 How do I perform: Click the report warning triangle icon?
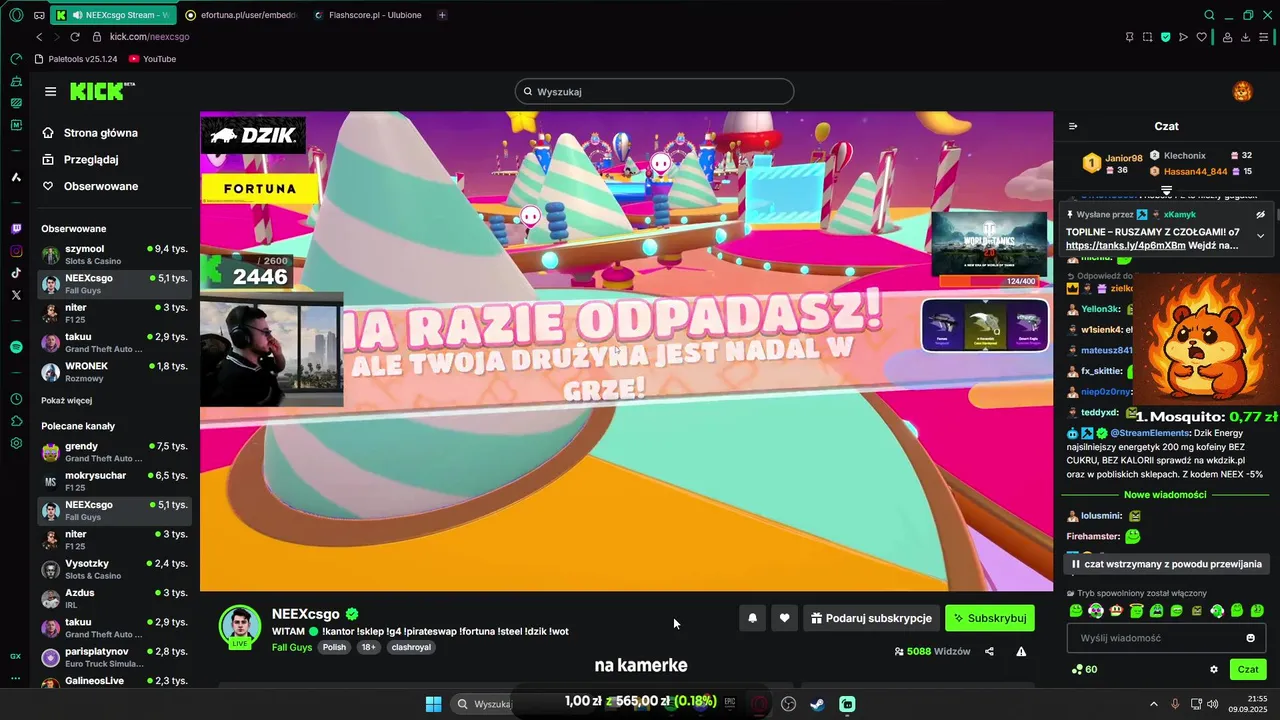pyautogui.click(x=1021, y=651)
